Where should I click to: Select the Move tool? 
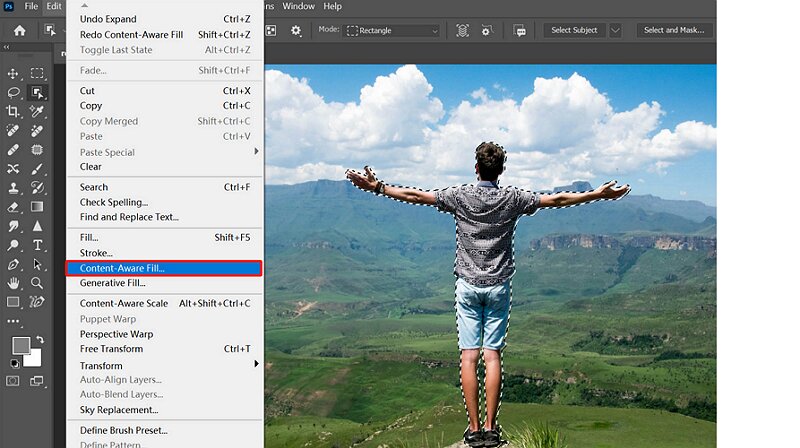click(x=14, y=74)
